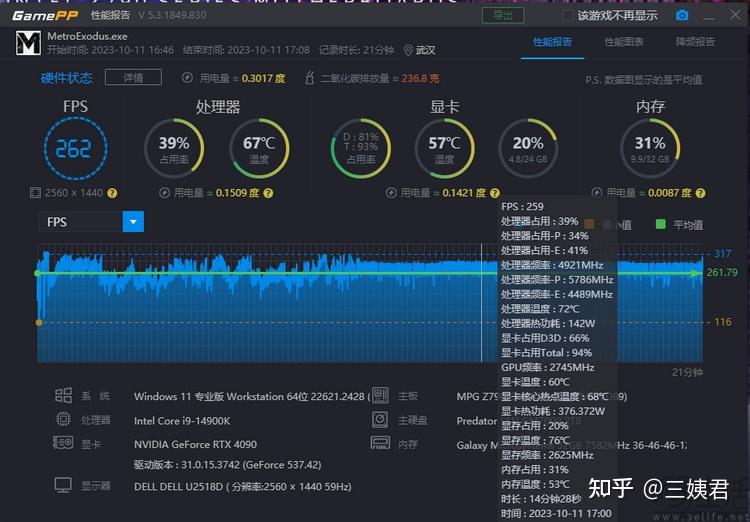Click the GamePP logo
Image resolution: width=750 pixels, height=522 pixels.
click(x=45, y=15)
